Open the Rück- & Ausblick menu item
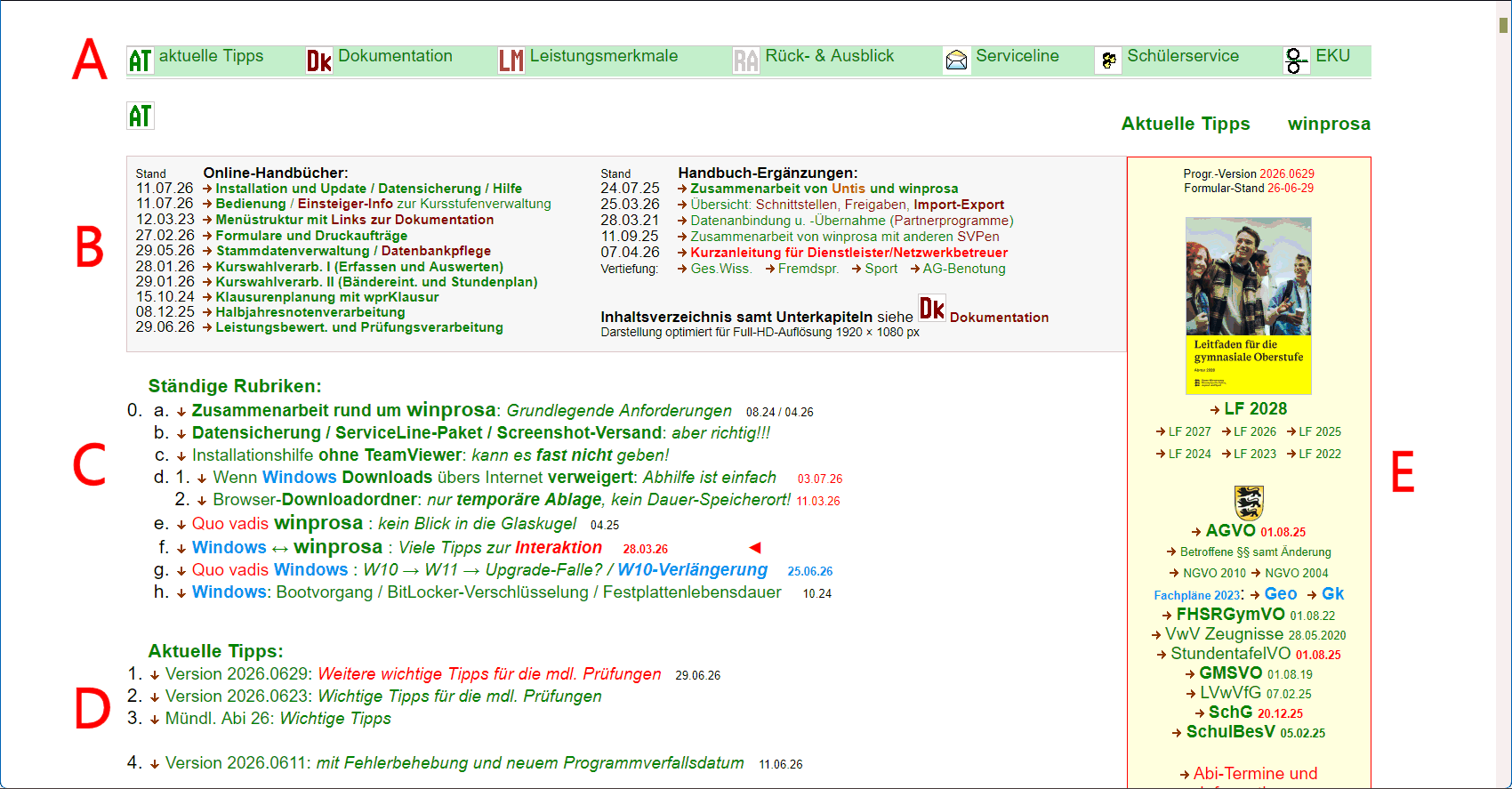Viewport: 1512px width, 789px height. pos(830,56)
